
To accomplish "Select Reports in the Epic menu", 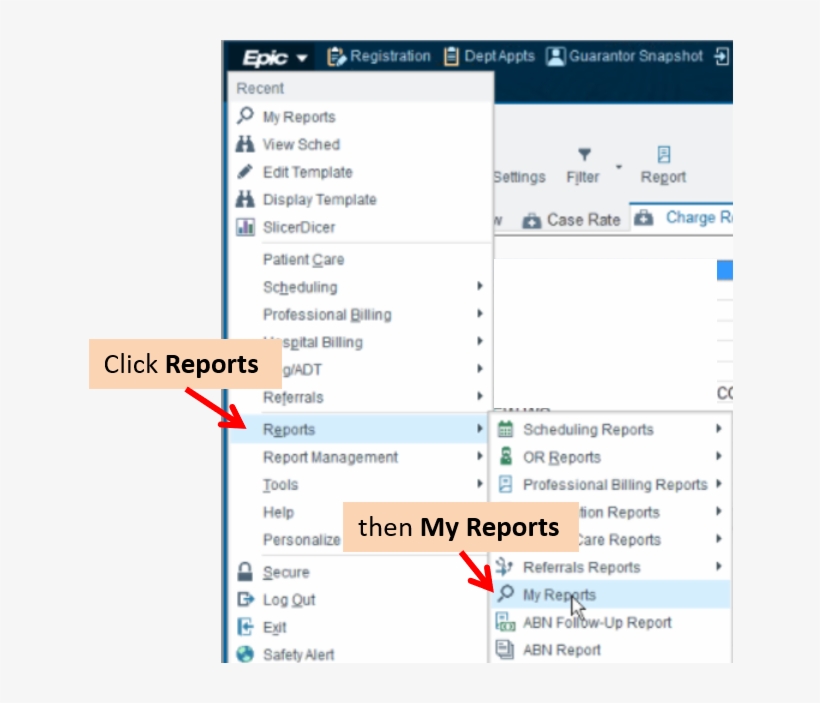I will (359, 429).
